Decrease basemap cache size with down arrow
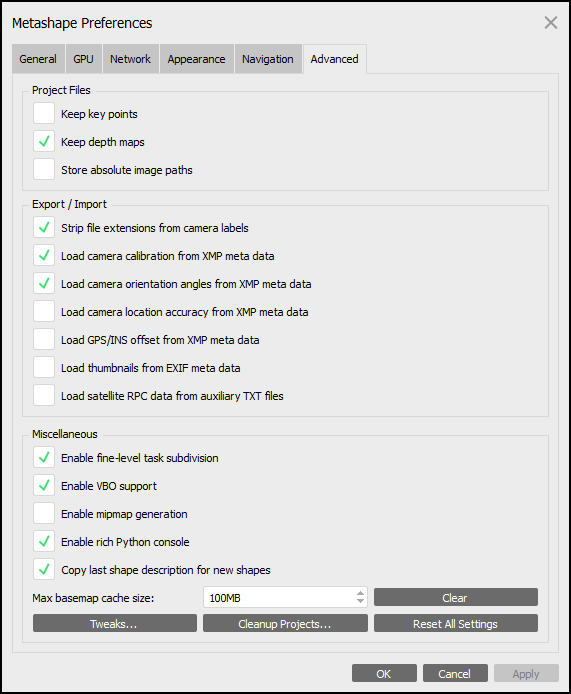 pyautogui.click(x=360, y=601)
